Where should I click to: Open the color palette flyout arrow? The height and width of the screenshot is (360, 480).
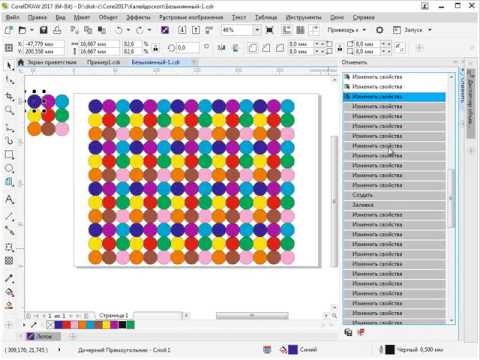click(24, 324)
